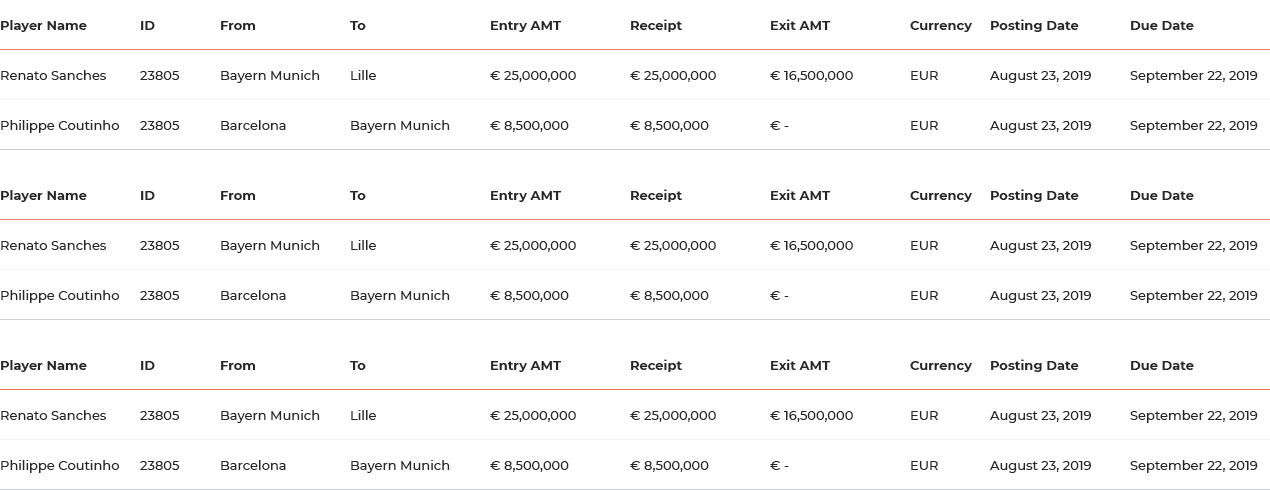Viewport: 1270px width, 490px height.
Task: Click the Currency header in the second table
Action: click(x=940, y=196)
